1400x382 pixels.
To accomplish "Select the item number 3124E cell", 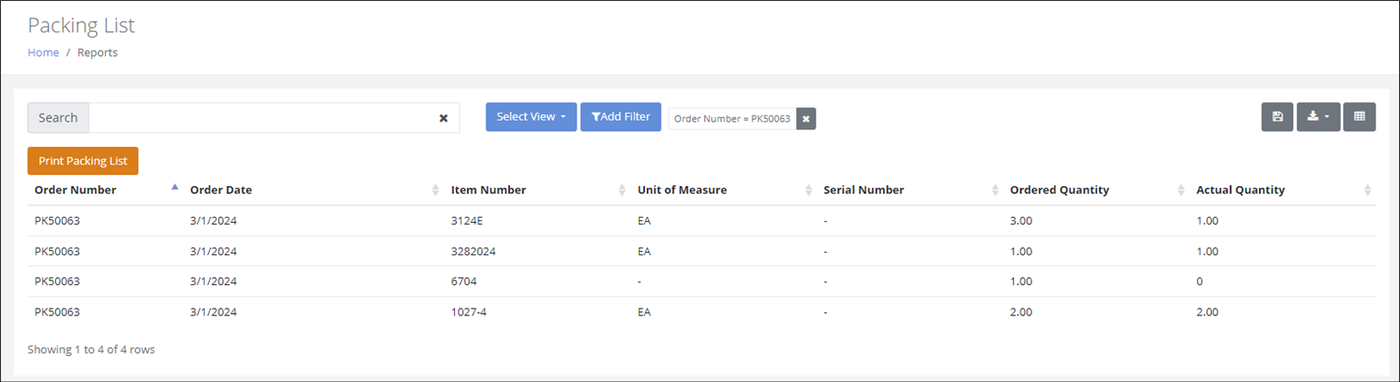I will 468,221.
